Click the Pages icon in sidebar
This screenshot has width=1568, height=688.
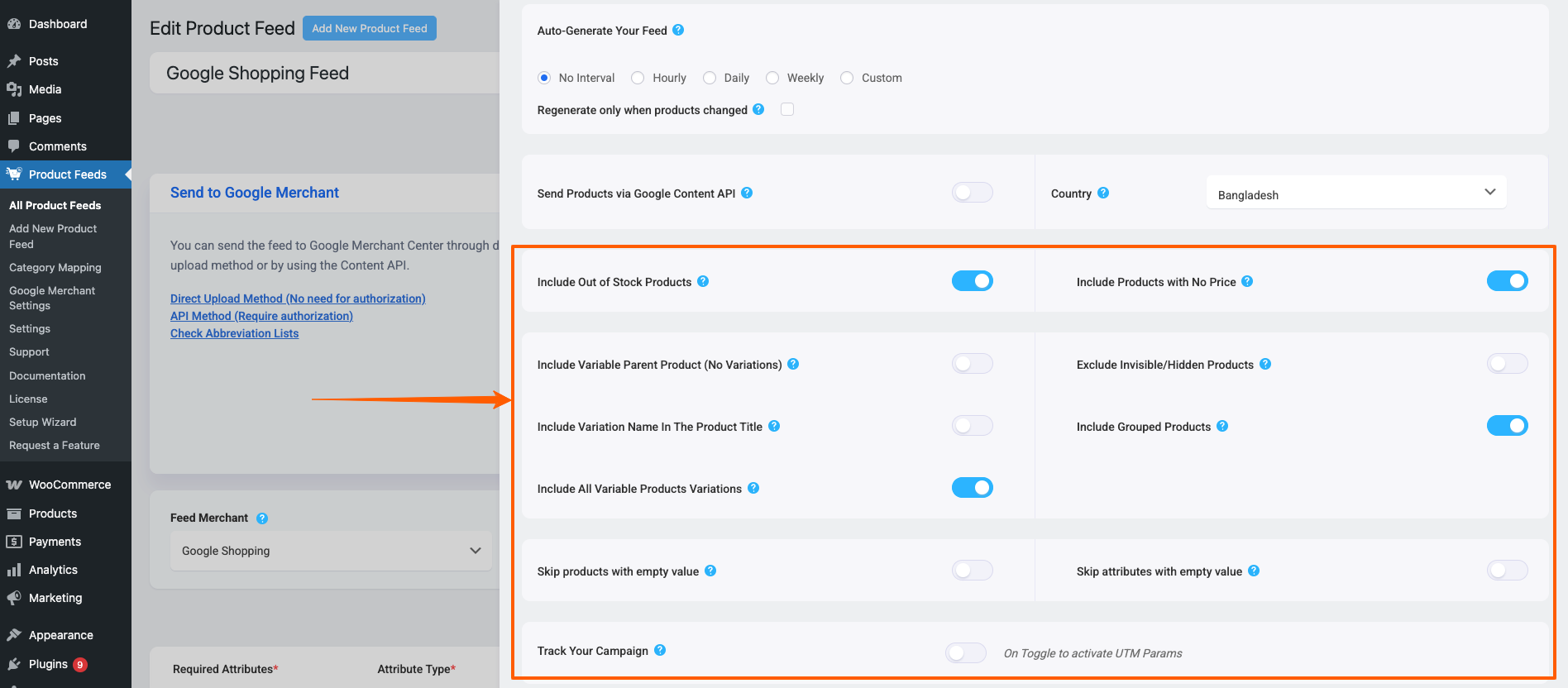14,118
